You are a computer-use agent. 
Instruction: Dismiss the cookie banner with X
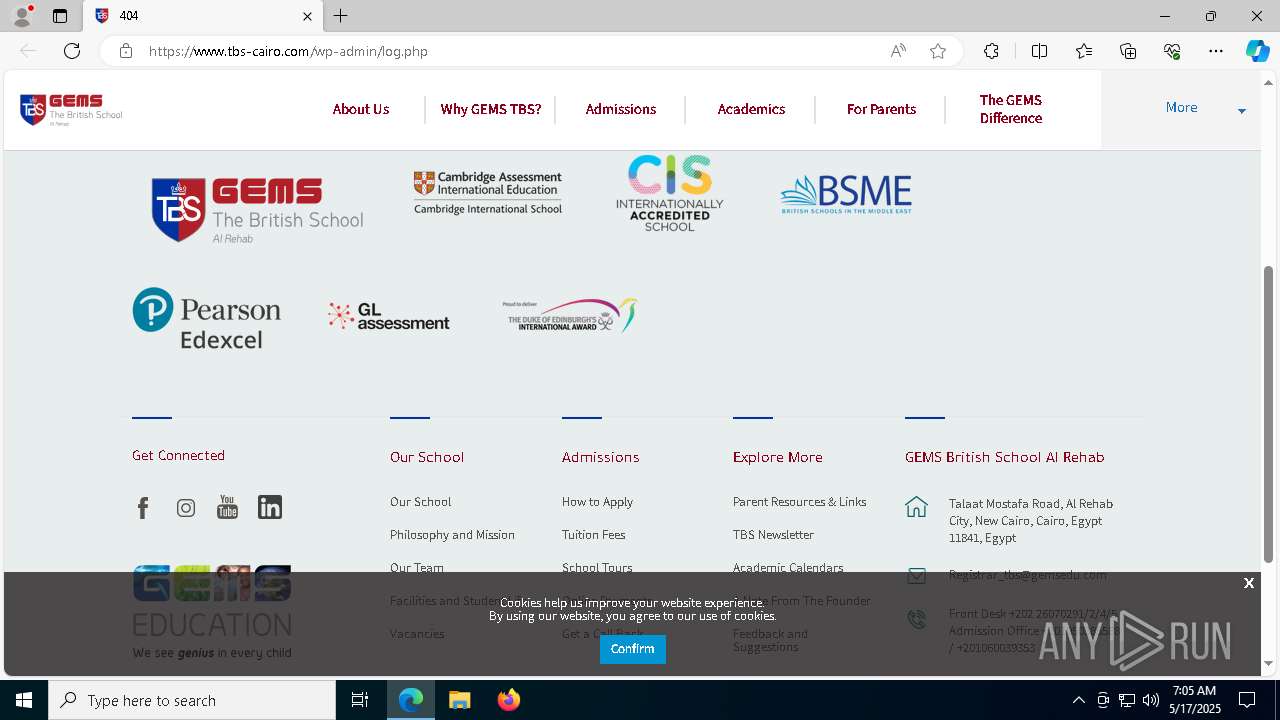pyautogui.click(x=1248, y=583)
